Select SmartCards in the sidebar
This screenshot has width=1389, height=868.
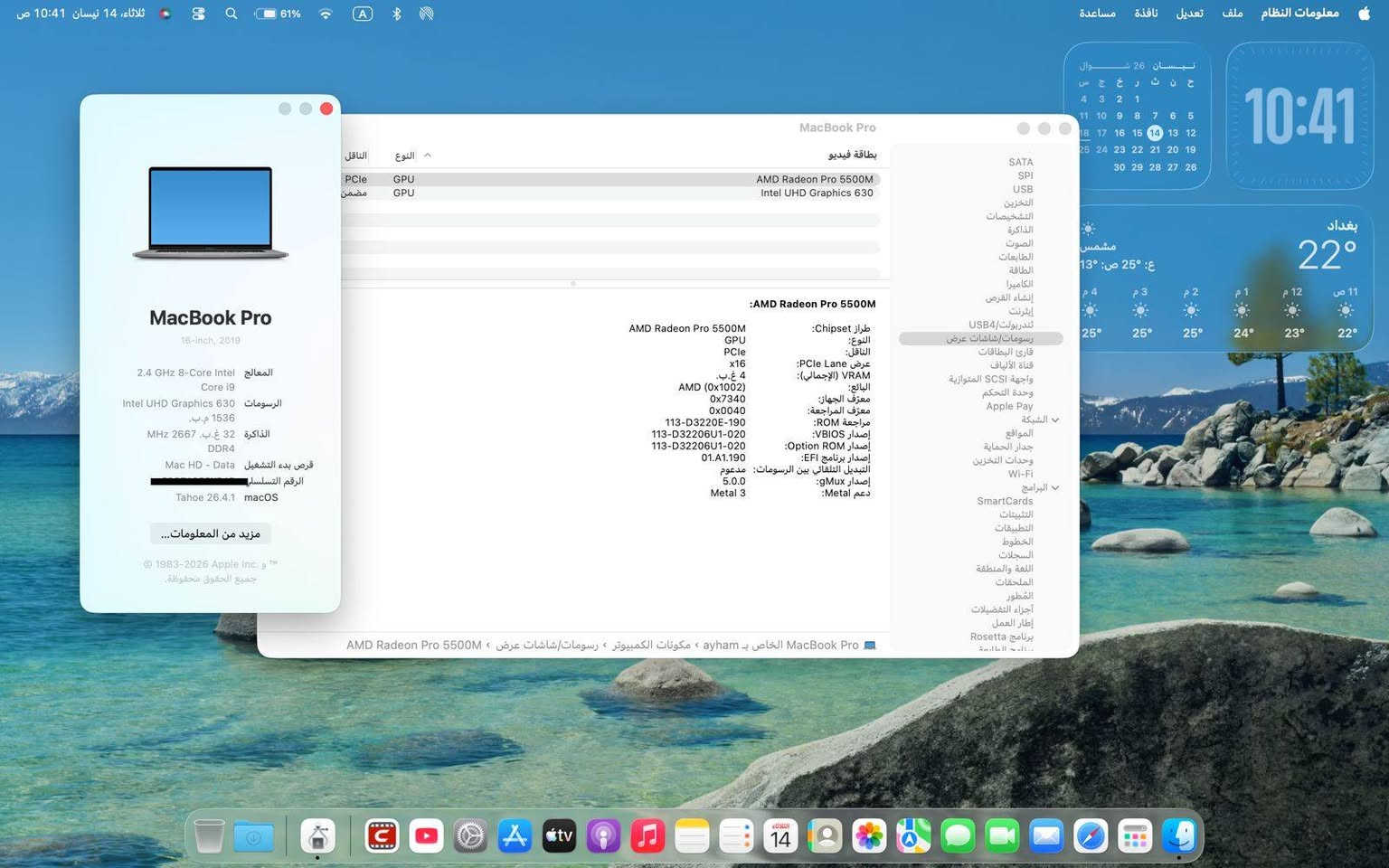(x=1005, y=501)
